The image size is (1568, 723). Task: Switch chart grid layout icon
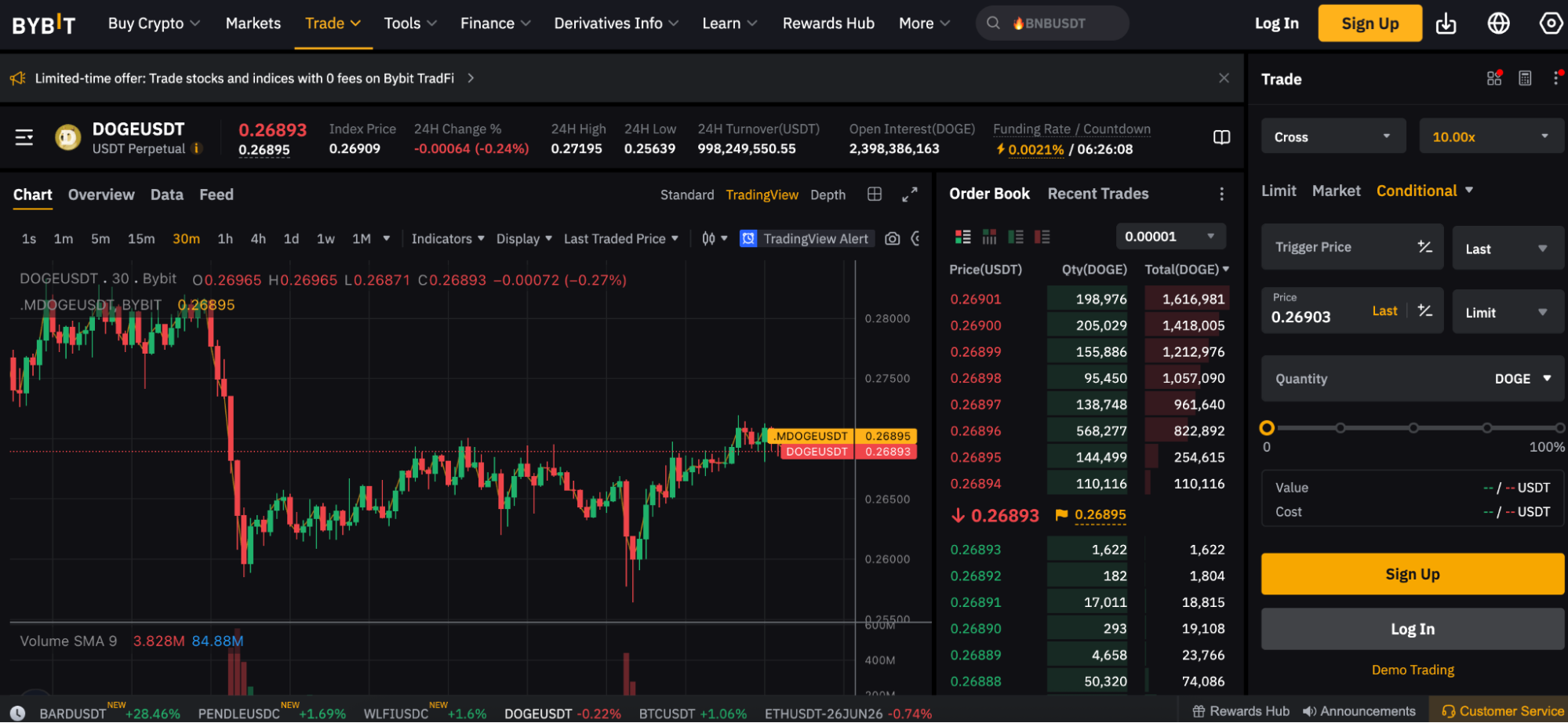tap(875, 194)
